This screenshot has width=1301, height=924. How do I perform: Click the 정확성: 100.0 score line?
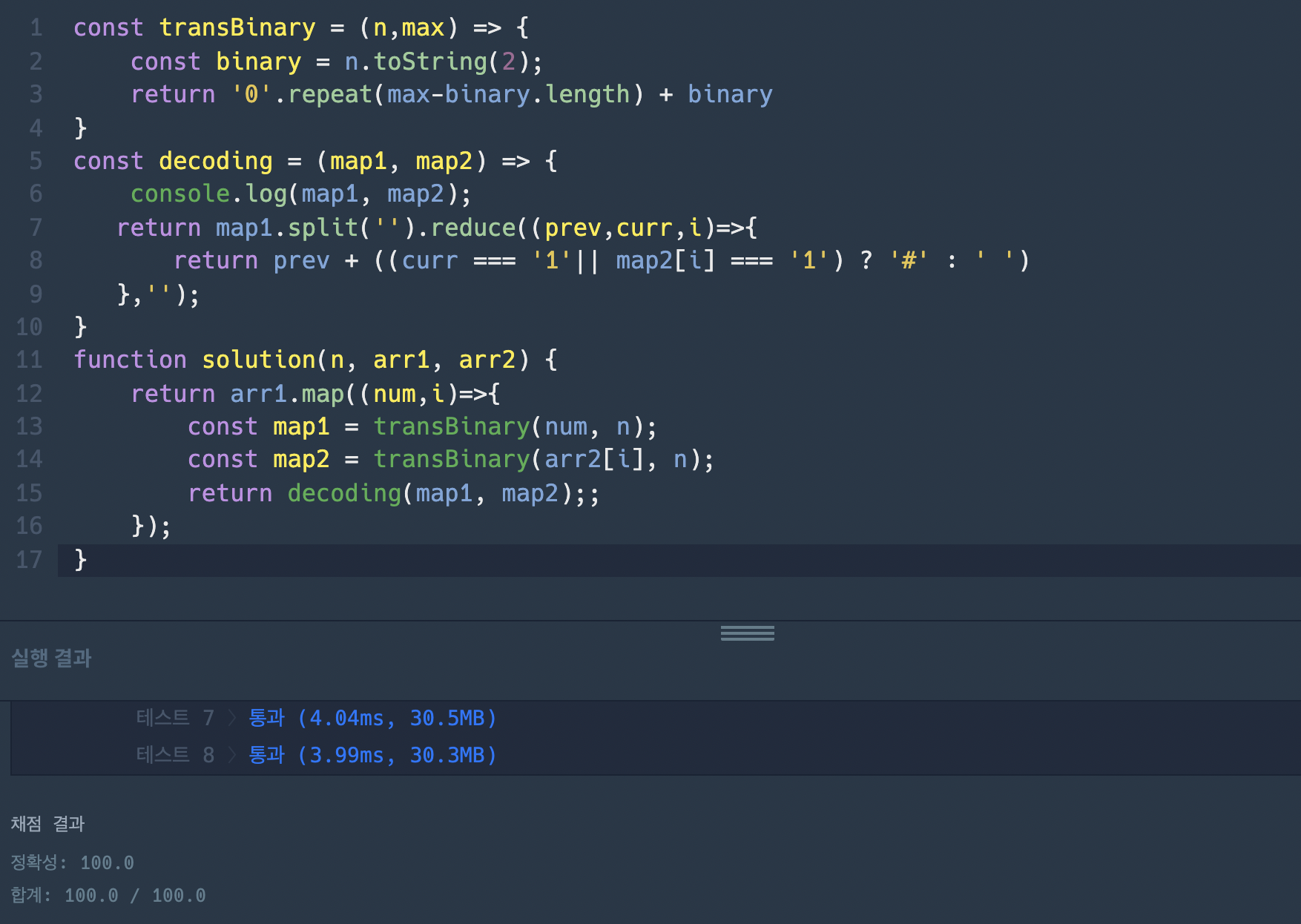pos(73,862)
